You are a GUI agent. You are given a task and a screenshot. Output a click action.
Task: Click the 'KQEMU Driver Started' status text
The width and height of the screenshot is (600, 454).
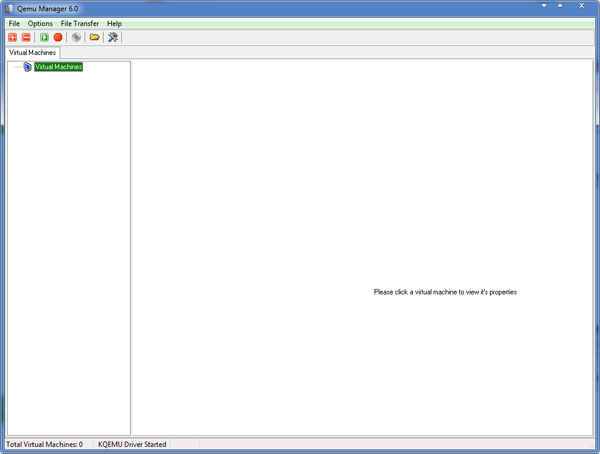pos(132,444)
